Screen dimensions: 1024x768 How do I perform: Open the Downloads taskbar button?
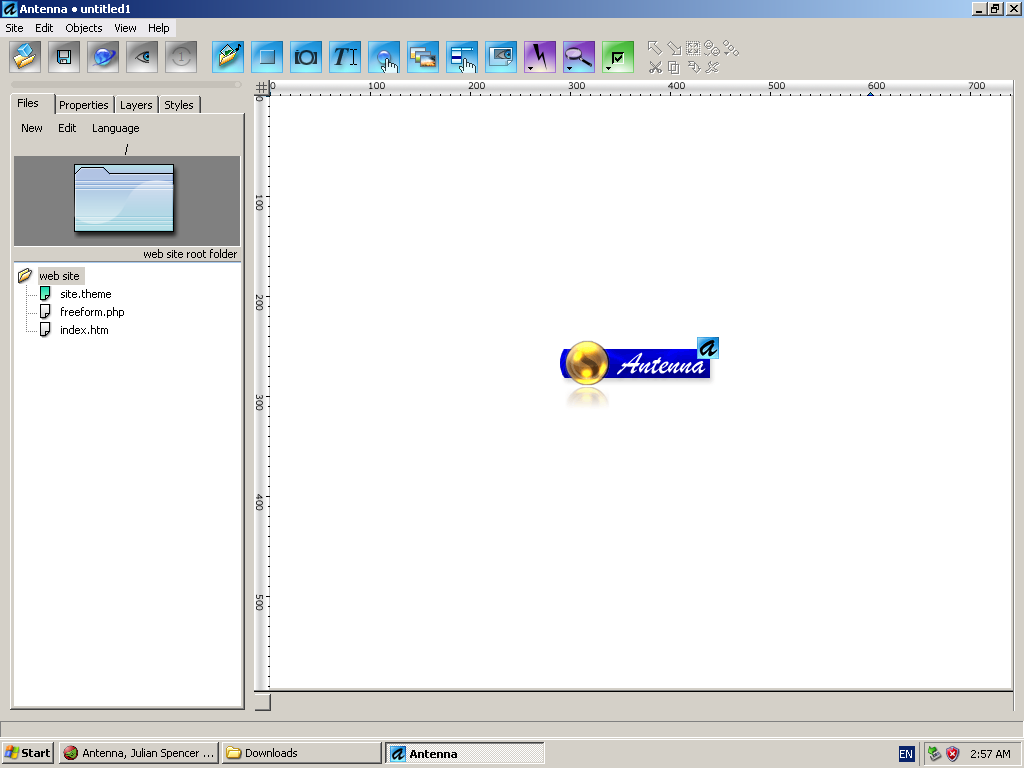(x=301, y=753)
